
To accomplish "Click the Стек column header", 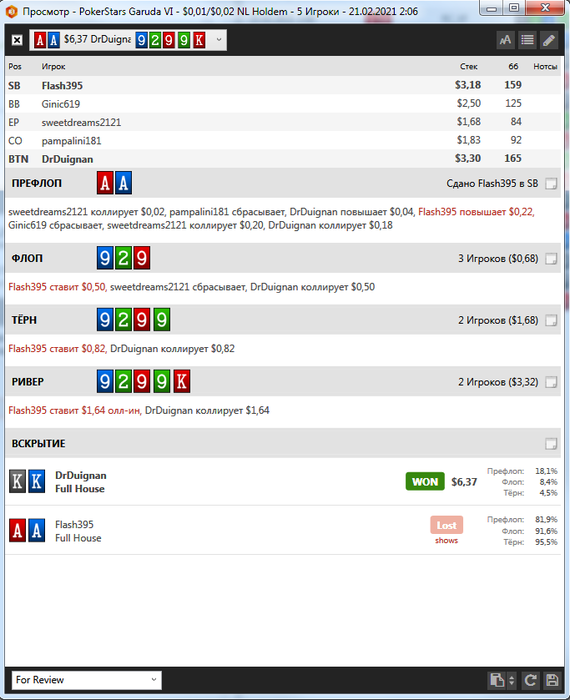I will [x=469, y=67].
